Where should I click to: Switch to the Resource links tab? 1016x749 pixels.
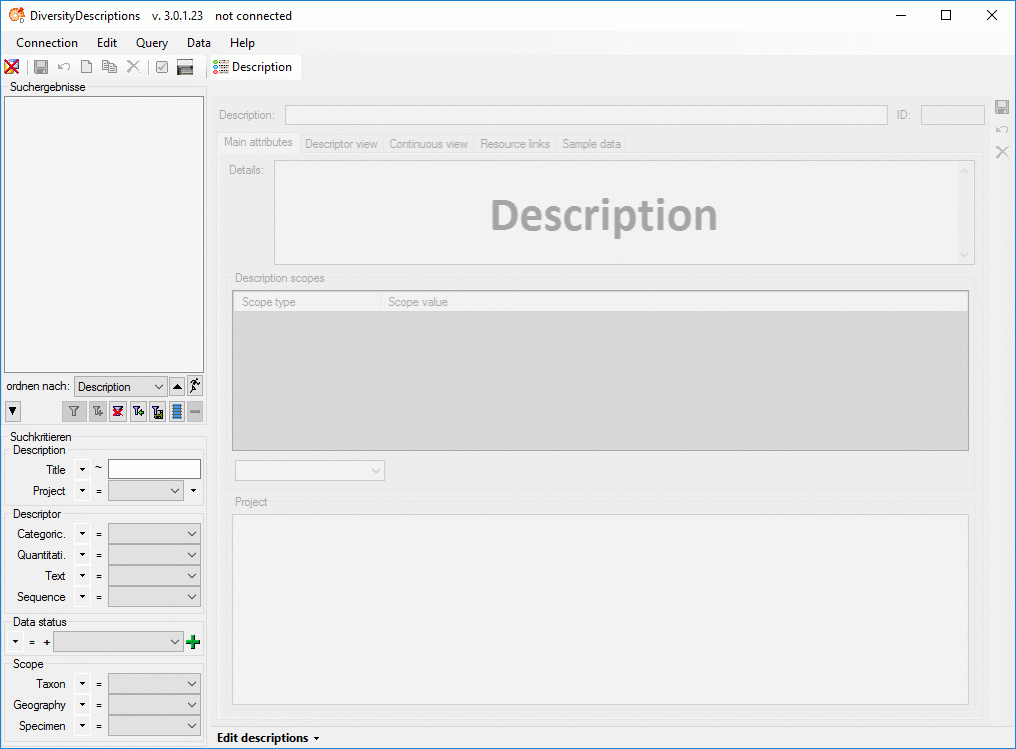pos(515,144)
